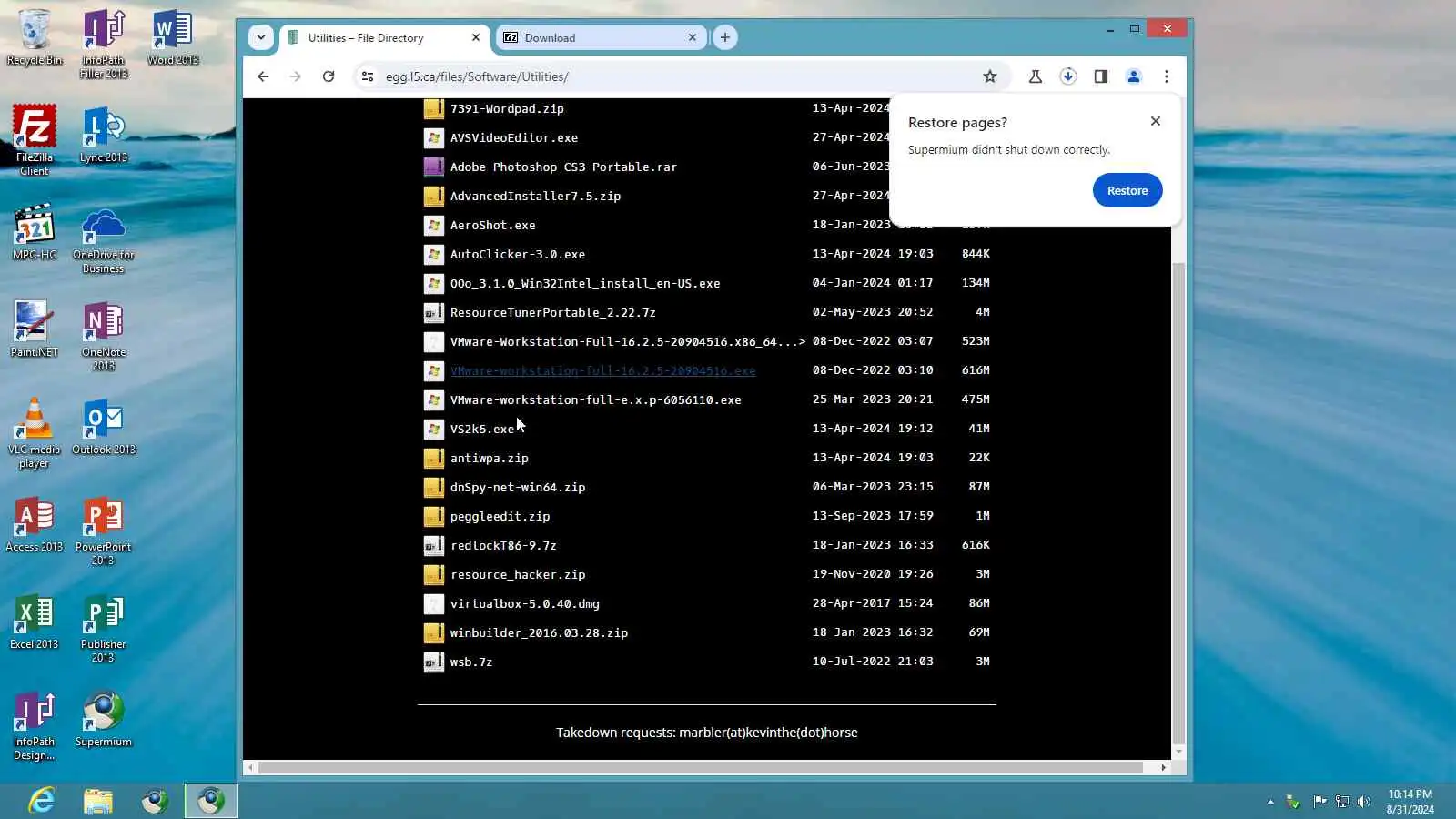Click the horizontal page scrollbar thumb

(x=701, y=767)
